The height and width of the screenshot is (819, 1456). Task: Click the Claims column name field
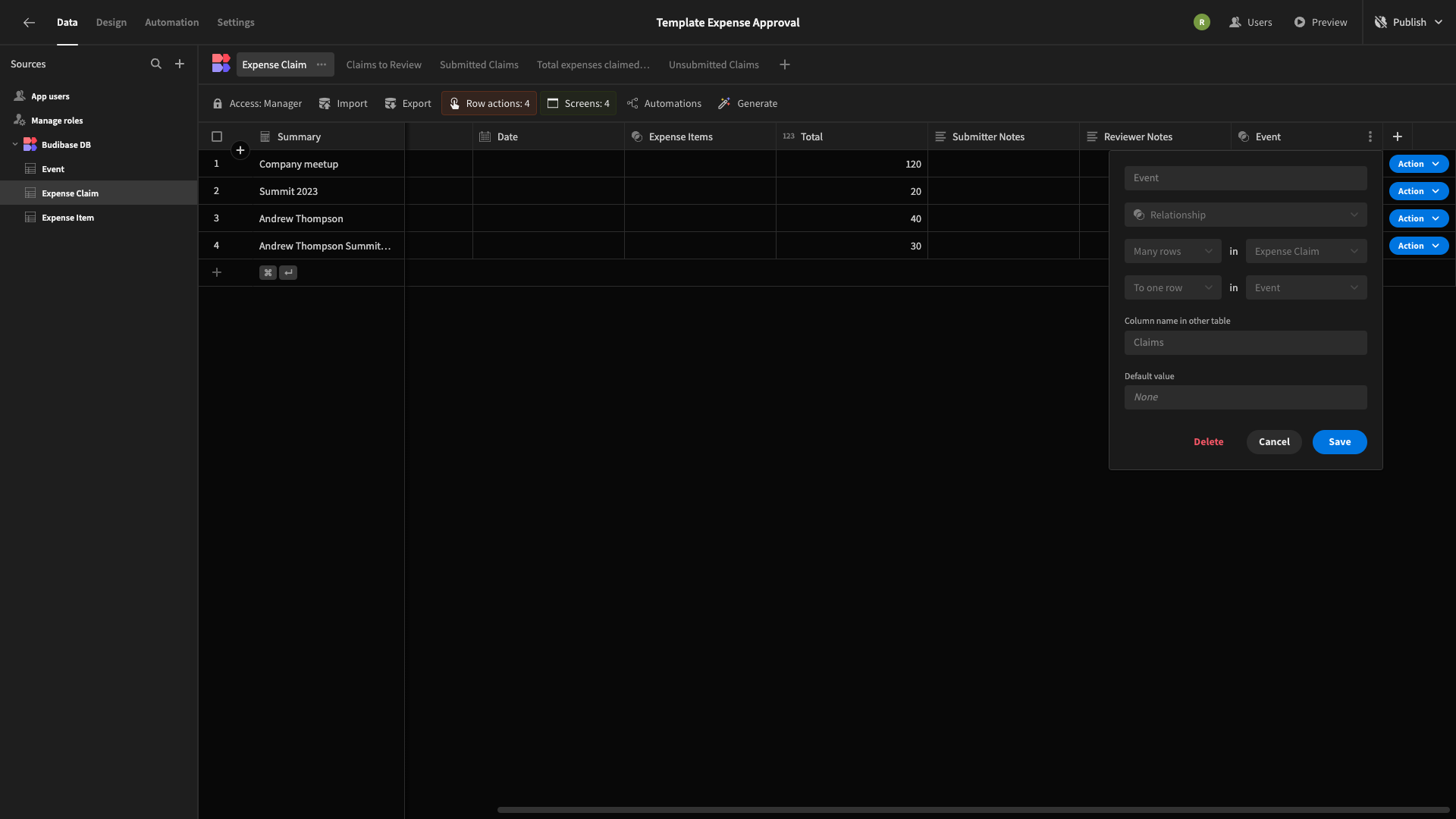point(1245,343)
